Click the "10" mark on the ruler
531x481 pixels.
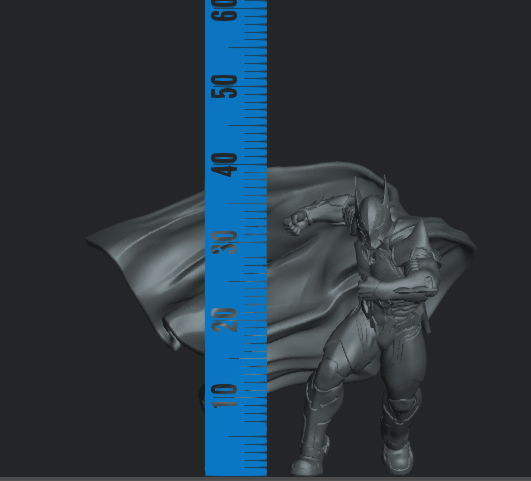pos(224,395)
